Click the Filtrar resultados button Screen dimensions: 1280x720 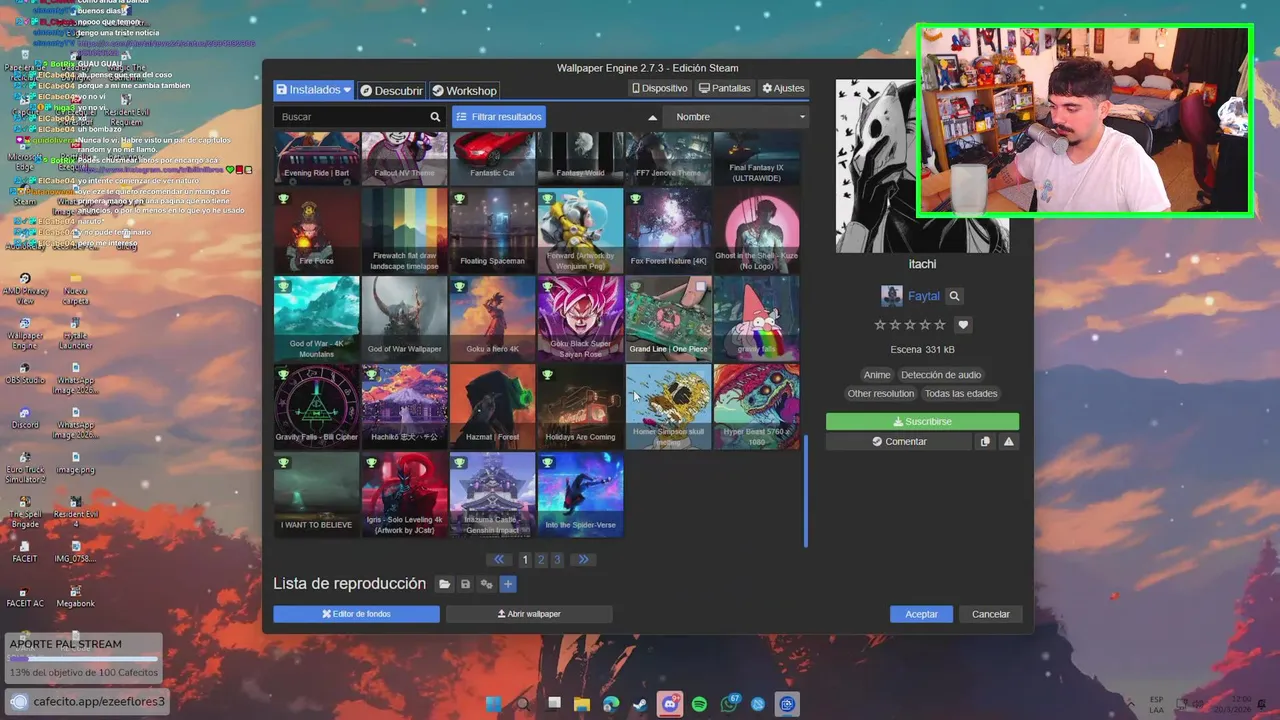pos(499,117)
